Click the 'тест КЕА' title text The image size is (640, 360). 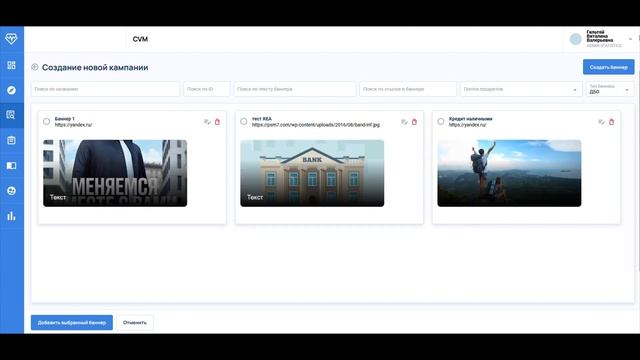pos(262,119)
